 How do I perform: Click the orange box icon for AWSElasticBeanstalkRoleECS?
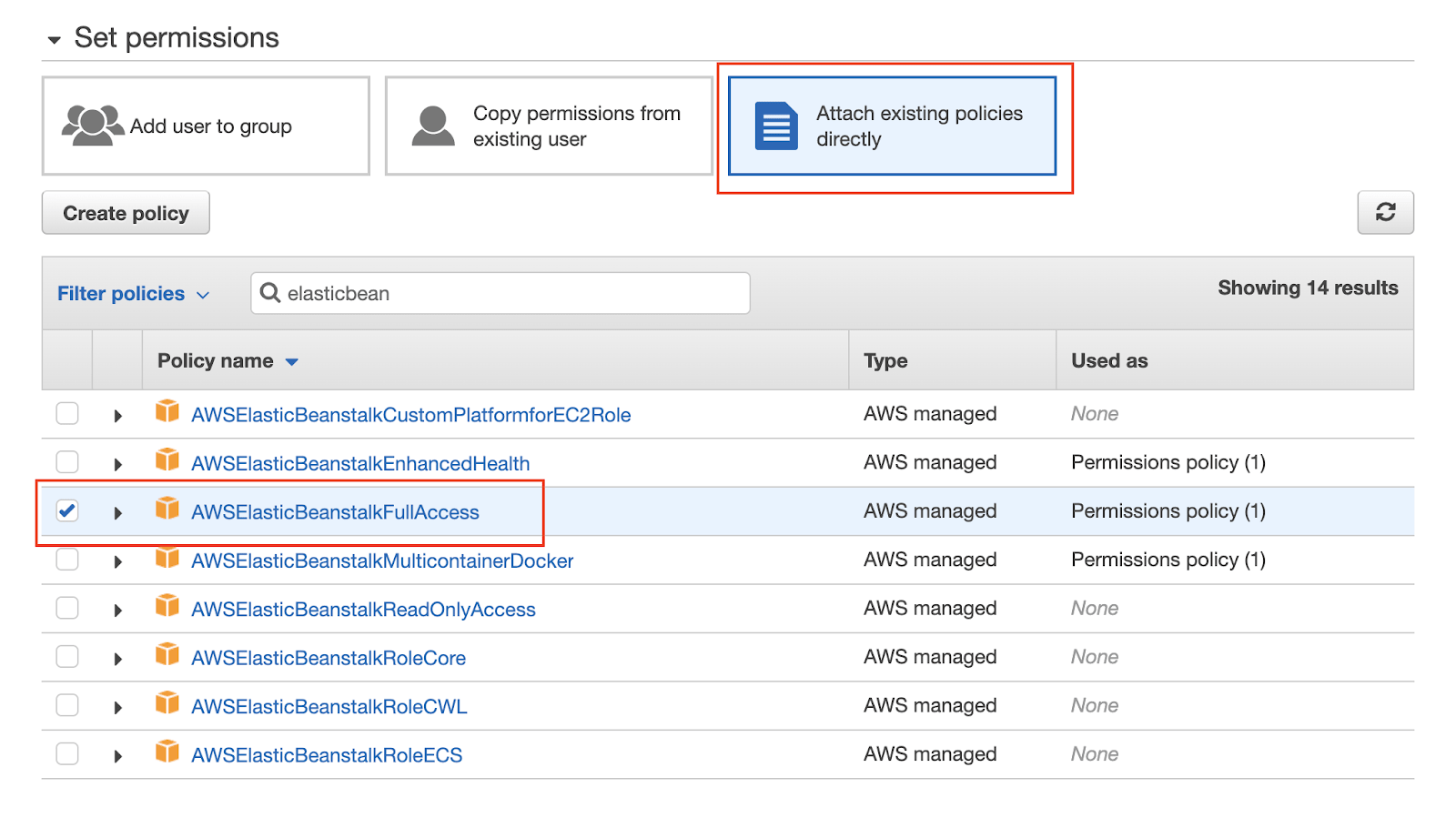(167, 752)
